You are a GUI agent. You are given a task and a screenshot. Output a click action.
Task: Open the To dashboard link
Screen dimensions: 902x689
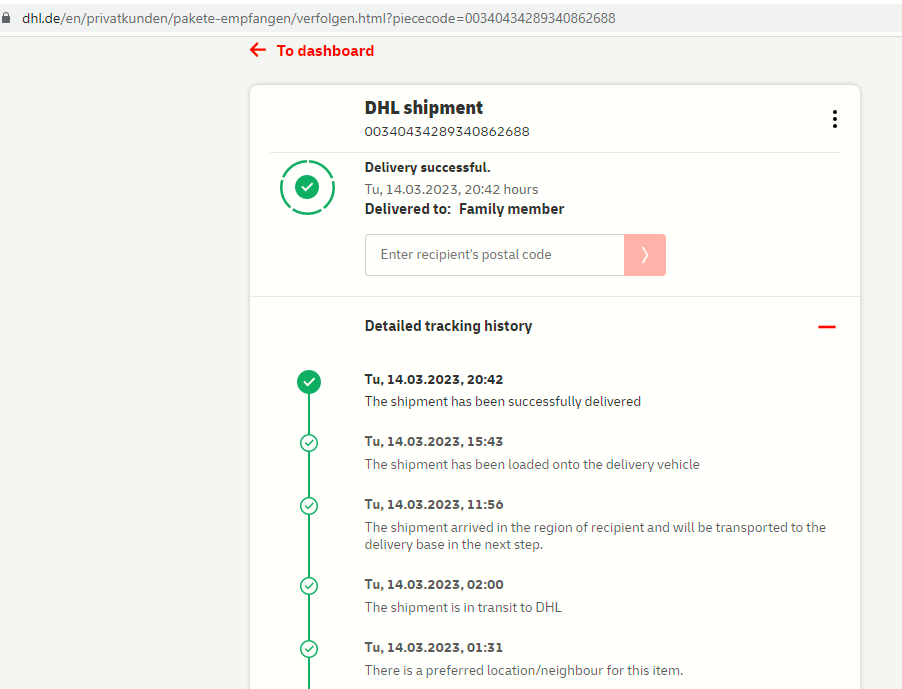[x=325, y=51]
